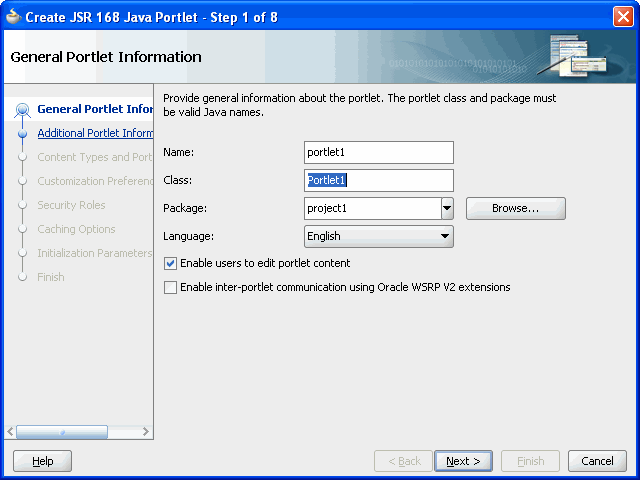Click the wizard banner portlet pages image

tap(572, 56)
